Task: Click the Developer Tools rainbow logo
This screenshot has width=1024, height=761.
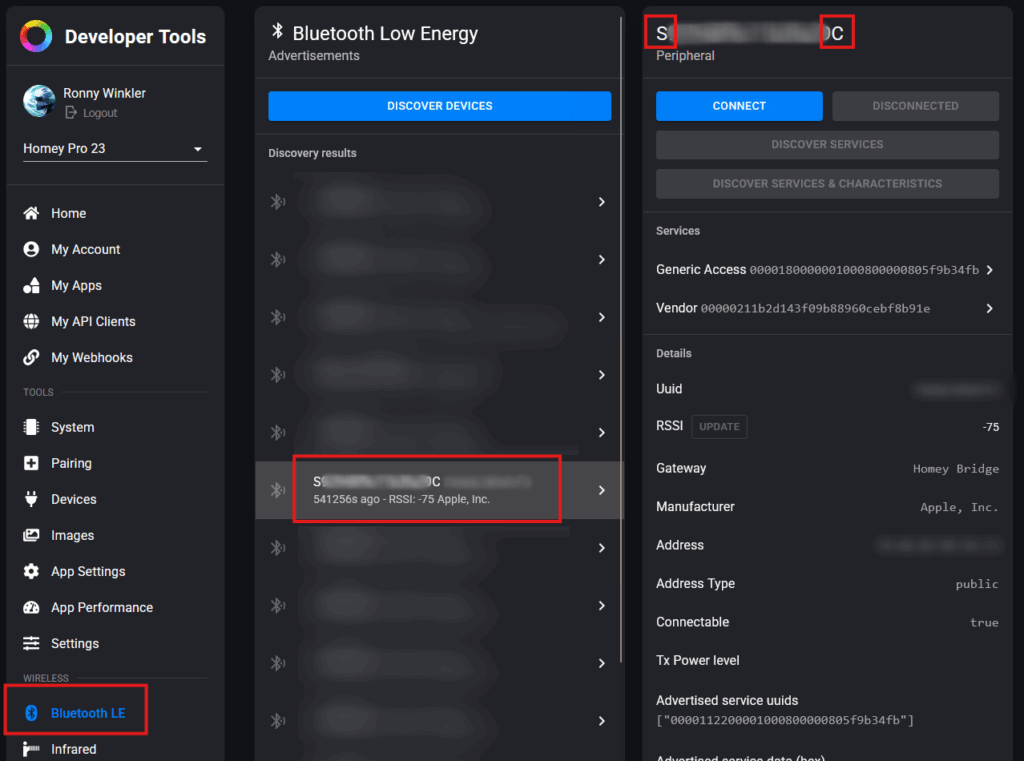Action: point(36,36)
